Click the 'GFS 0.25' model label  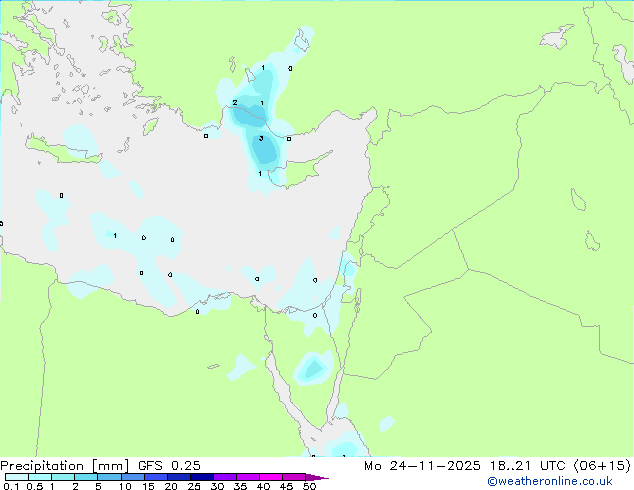point(169,466)
